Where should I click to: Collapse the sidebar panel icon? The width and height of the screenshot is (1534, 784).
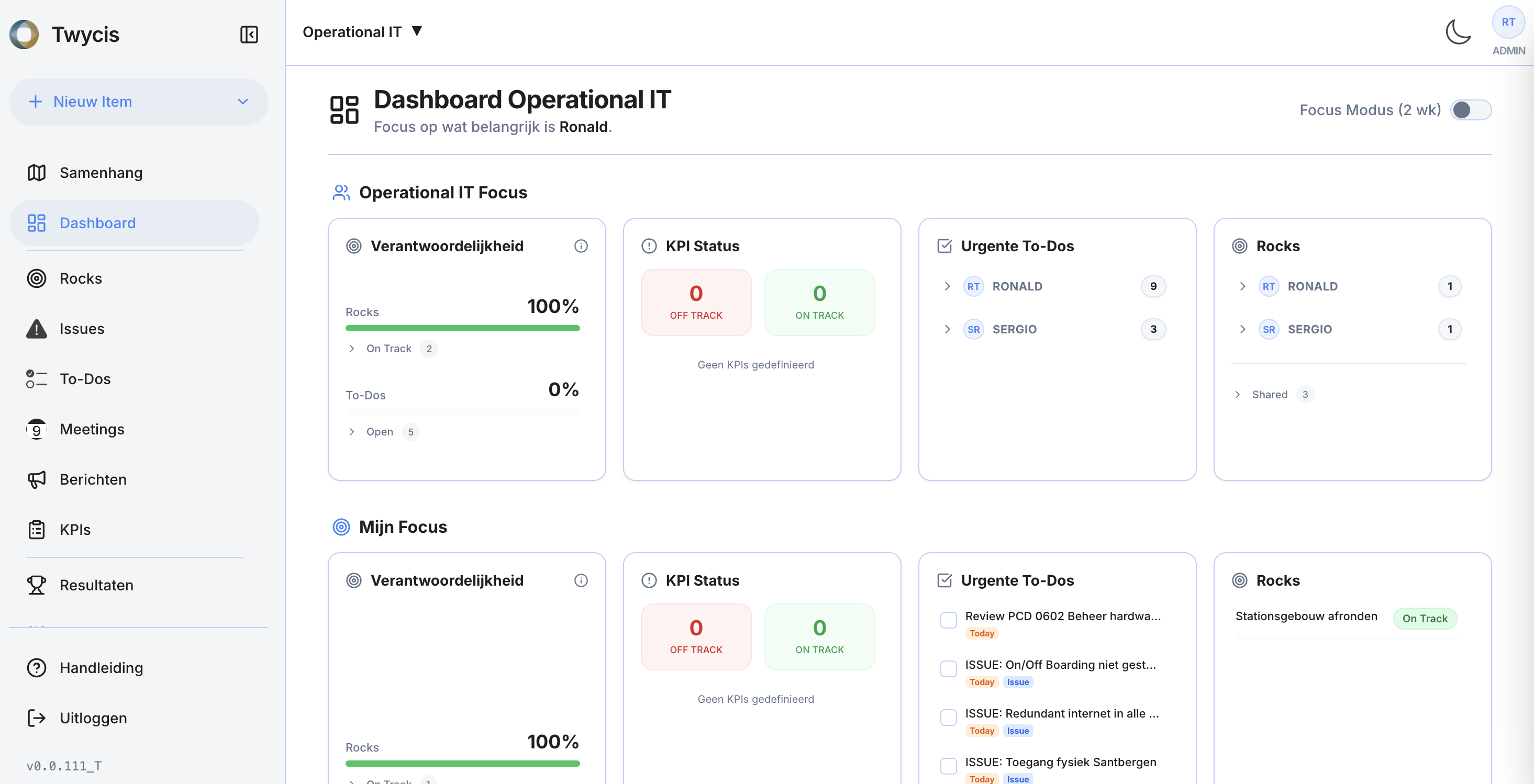click(x=249, y=35)
